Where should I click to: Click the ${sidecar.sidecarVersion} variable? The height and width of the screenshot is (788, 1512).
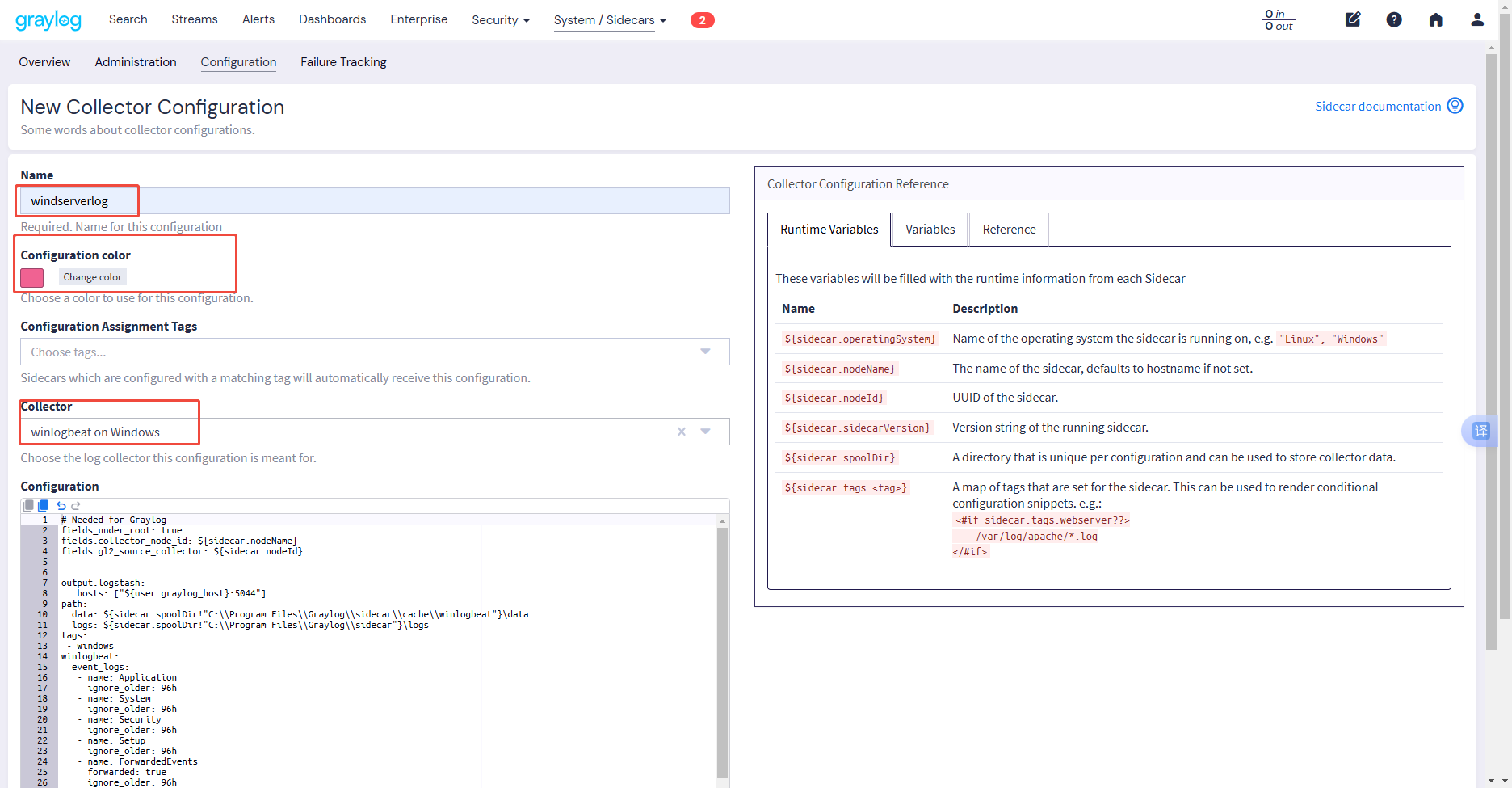(x=857, y=428)
